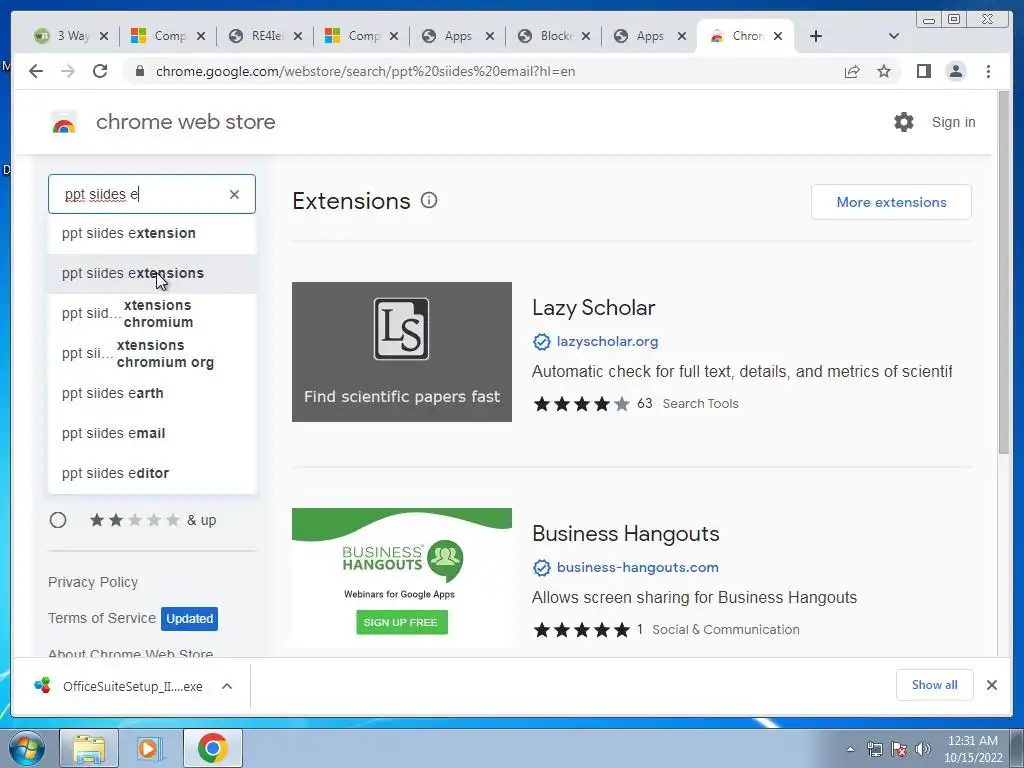This screenshot has height=768, width=1024.
Task: Click Lazy Scholar star rating
Action: (x=581, y=404)
